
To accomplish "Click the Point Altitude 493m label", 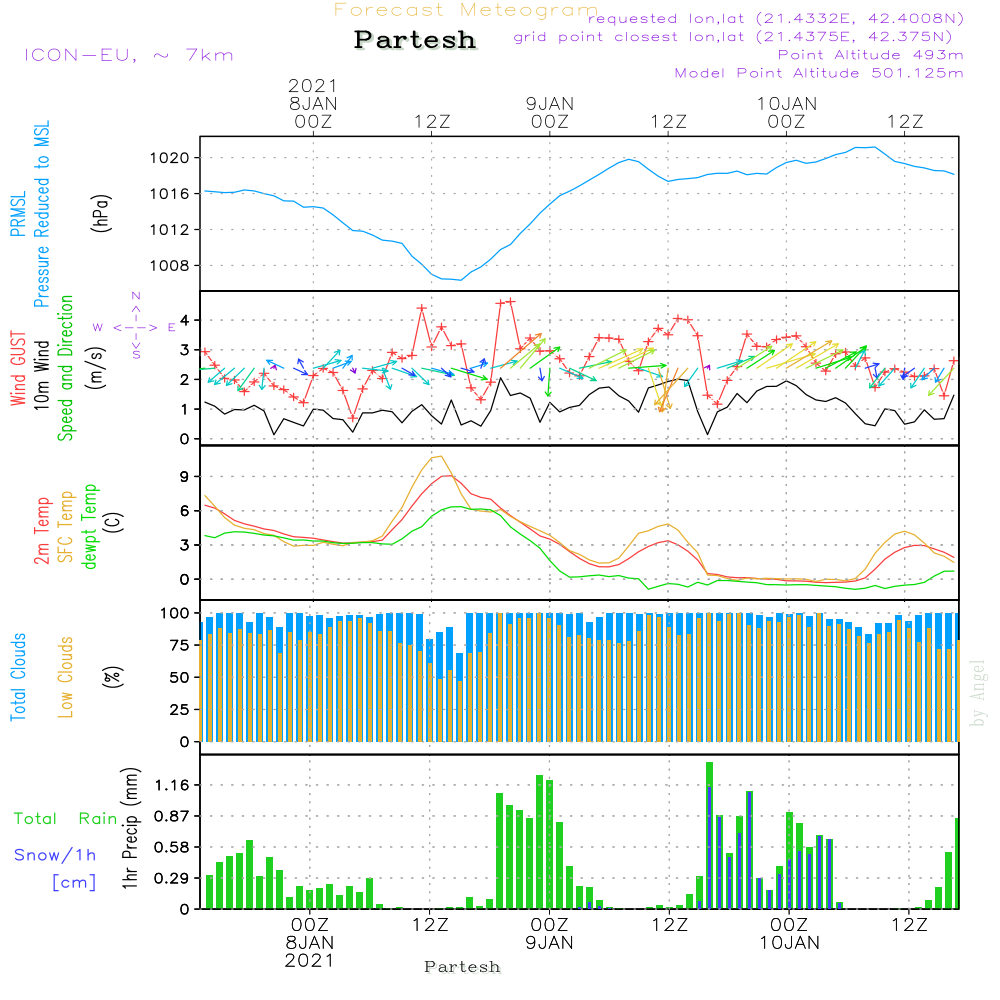I will coord(870,55).
